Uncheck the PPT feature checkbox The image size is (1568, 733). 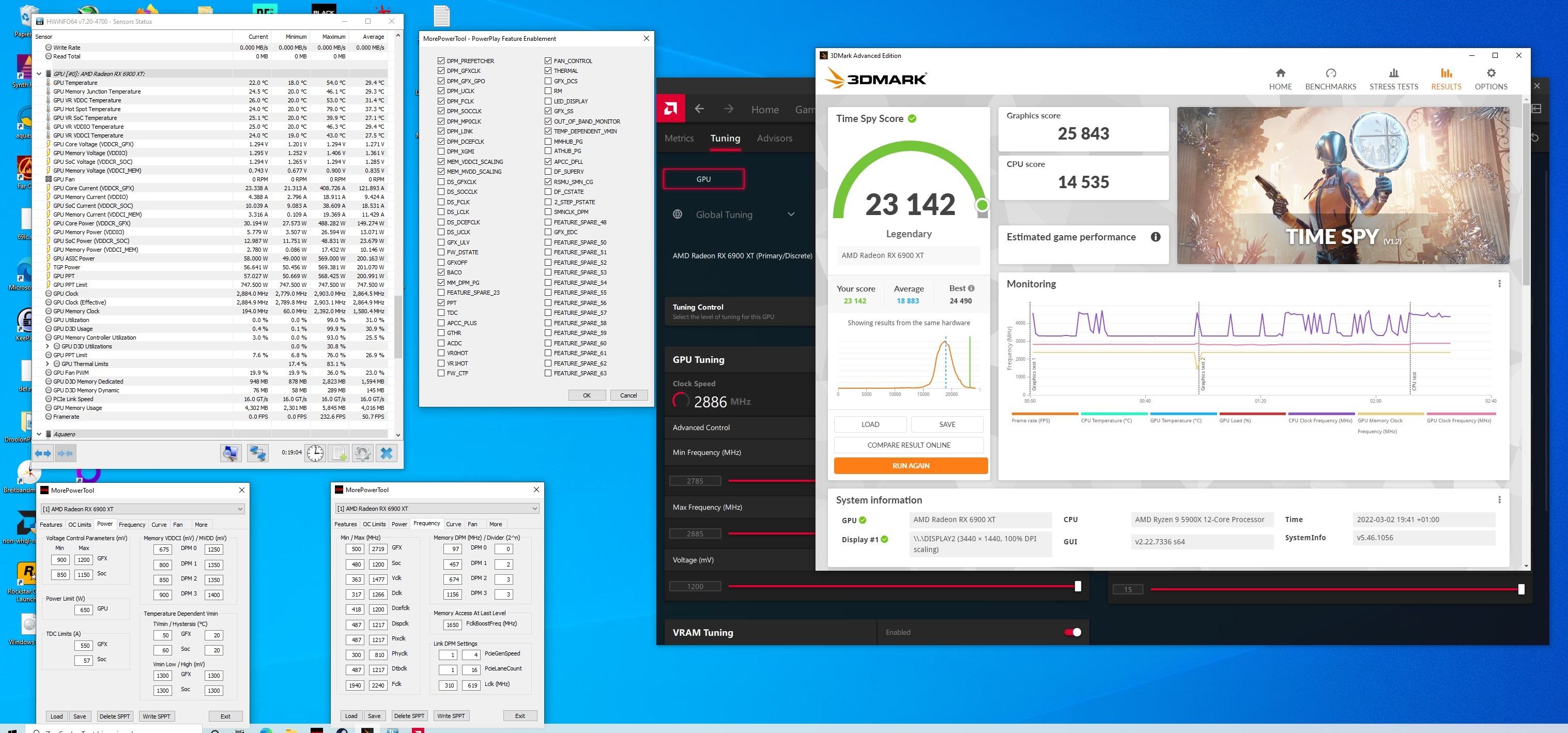tap(441, 302)
